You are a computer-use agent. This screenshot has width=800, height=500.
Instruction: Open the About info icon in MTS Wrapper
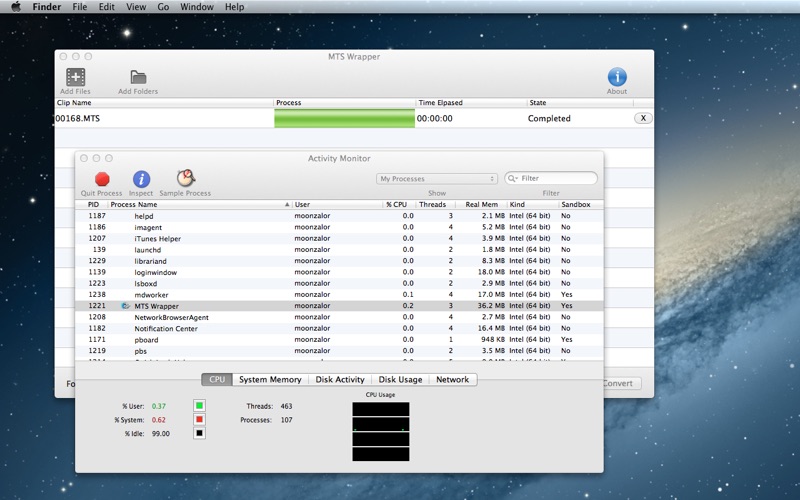[x=617, y=77]
